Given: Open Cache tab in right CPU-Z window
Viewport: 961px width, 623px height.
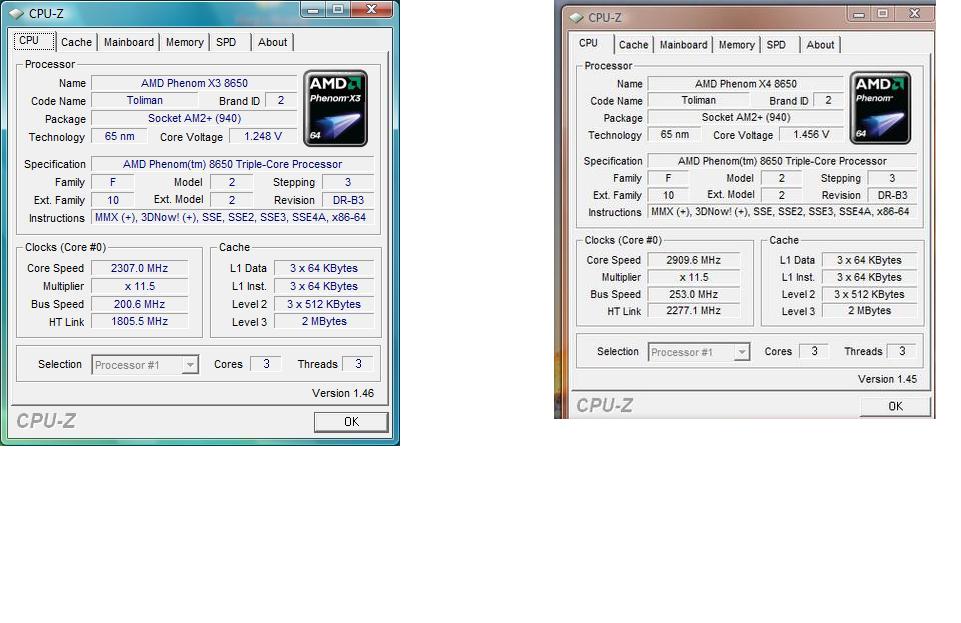Looking at the screenshot, I should pos(633,45).
